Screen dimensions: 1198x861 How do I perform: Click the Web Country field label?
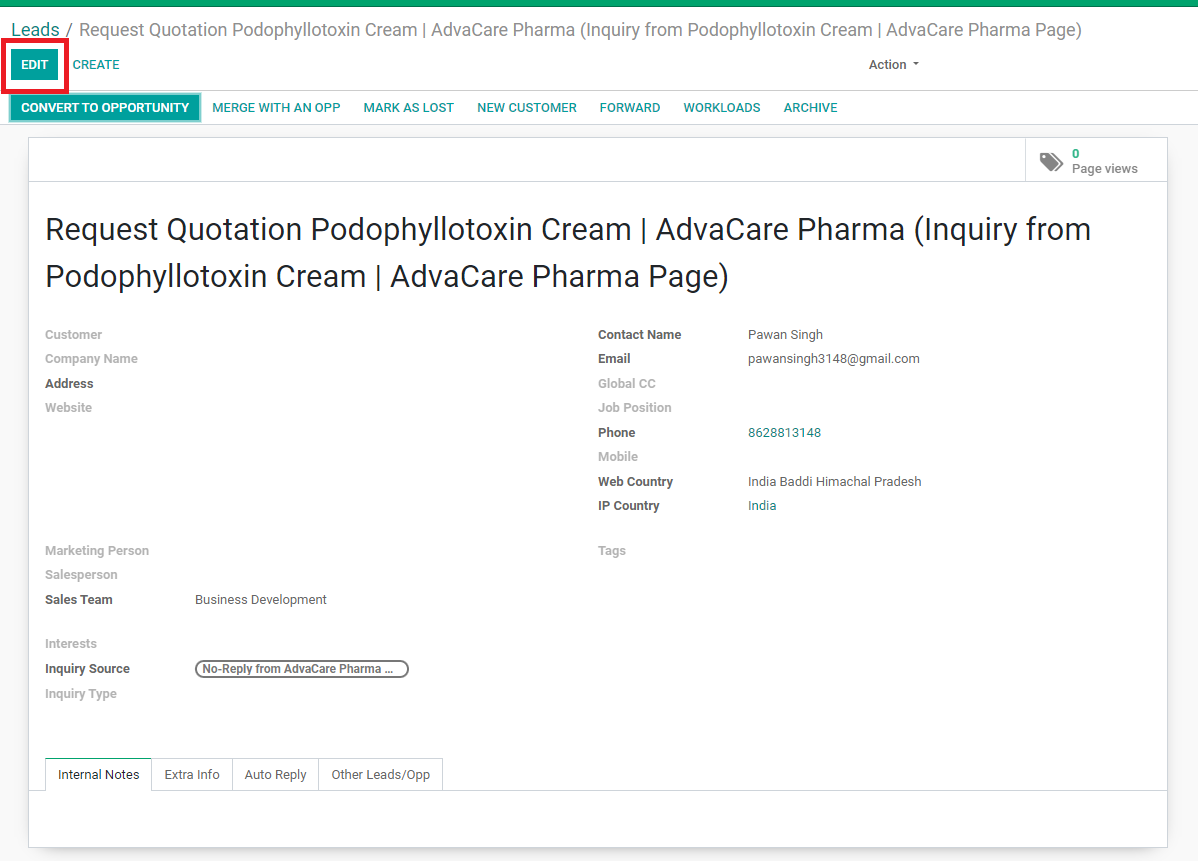point(636,481)
